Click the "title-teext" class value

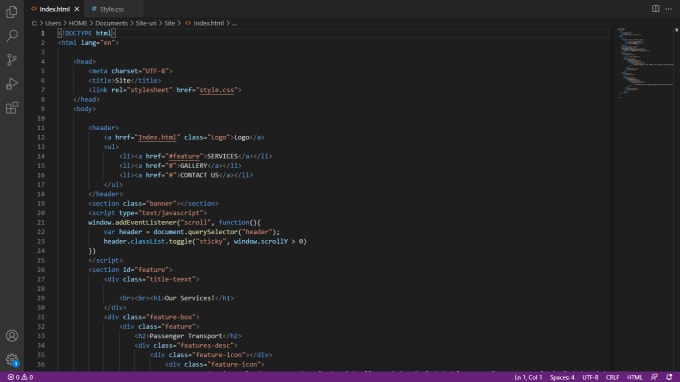172,279
